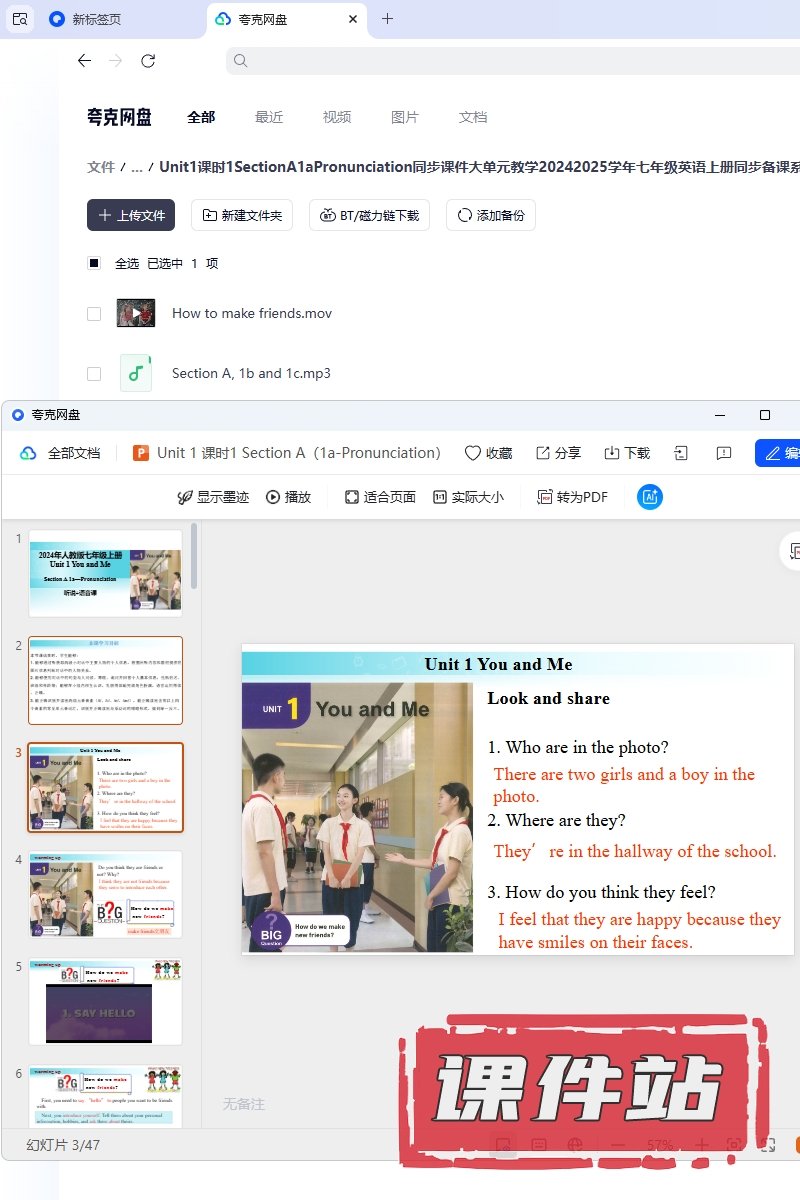Toggle 显示墨迹 ink display
Viewport: 800px width, 1200px height.
(x=212, y=497)
